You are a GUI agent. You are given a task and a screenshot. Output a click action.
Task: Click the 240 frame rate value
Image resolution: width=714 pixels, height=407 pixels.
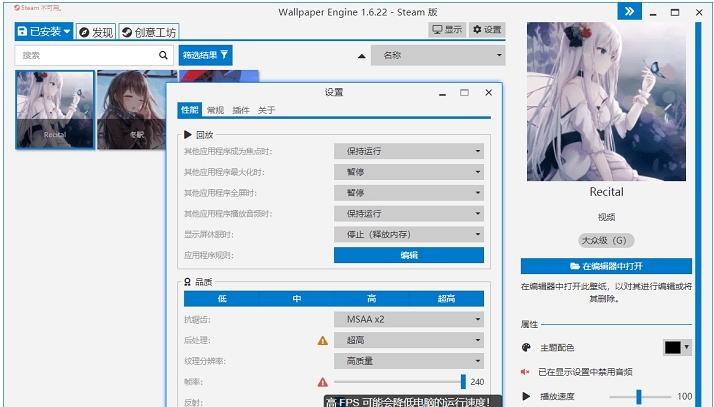pos(477,382)
